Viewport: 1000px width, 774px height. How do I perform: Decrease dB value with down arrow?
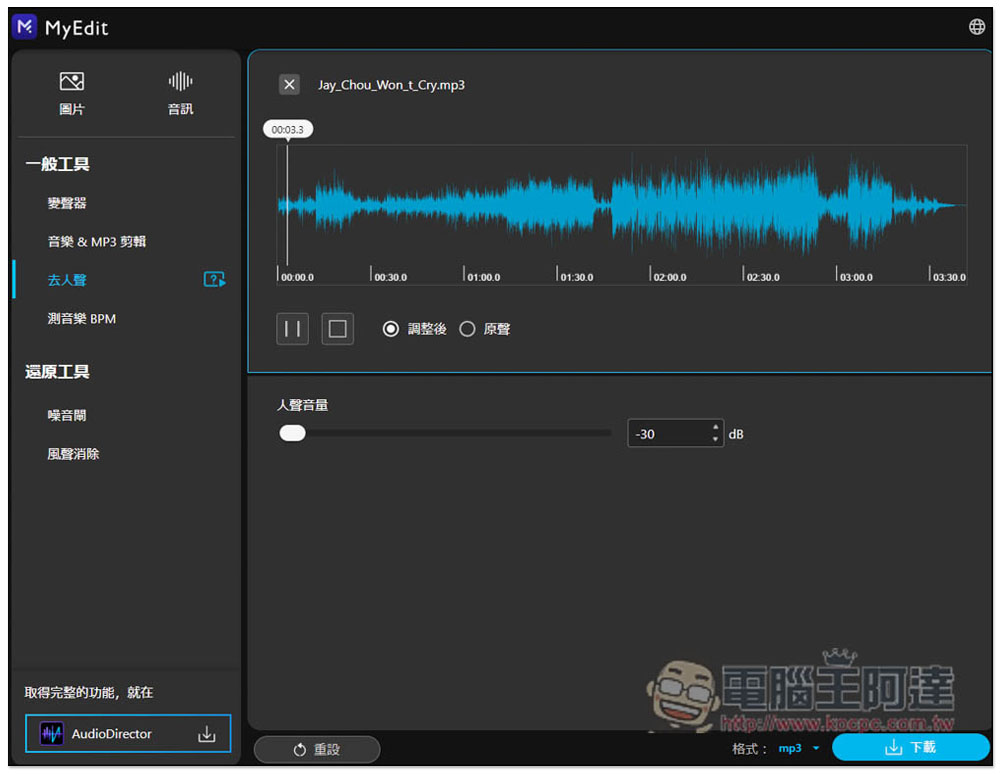(x=715, y=439)
